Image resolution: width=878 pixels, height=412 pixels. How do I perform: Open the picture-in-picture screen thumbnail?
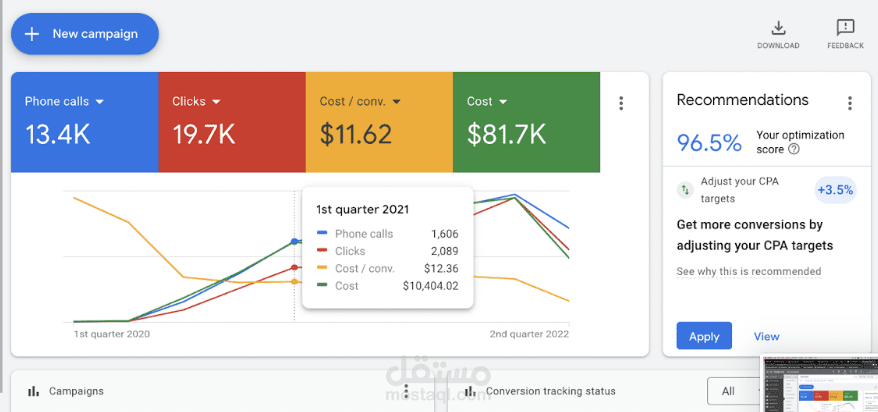tap(819, 383)
